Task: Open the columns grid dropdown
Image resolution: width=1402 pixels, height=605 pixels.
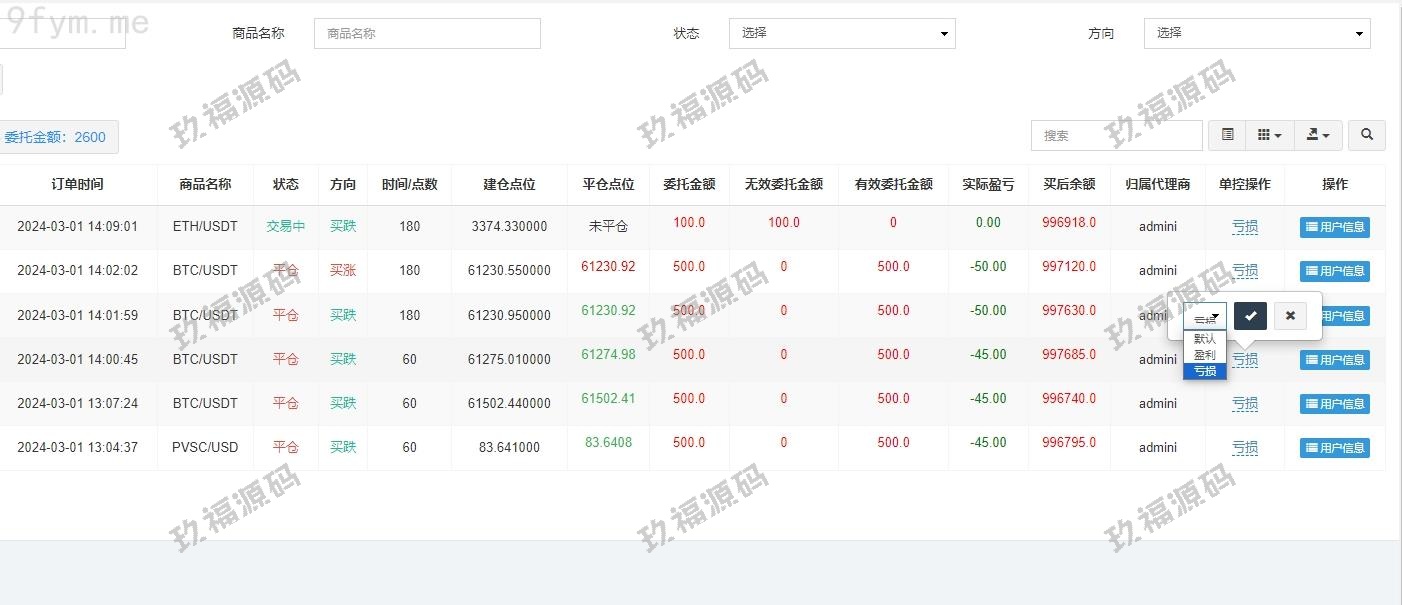Action: click(x=1269, y=135)
